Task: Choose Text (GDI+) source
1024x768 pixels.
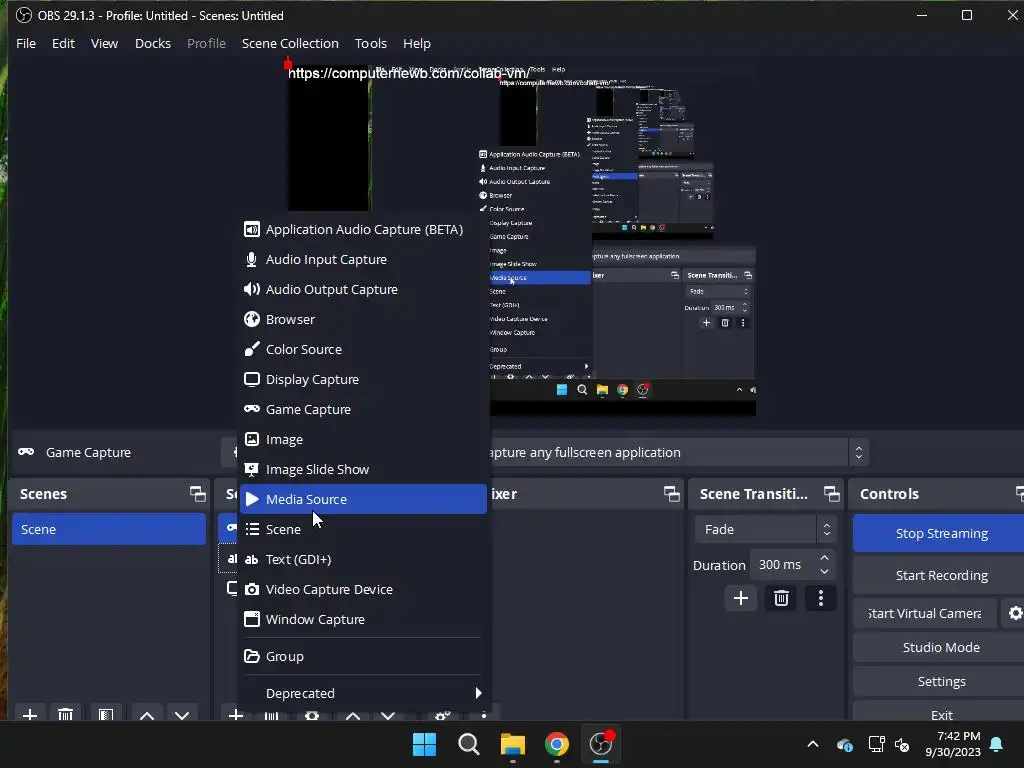Action: tap(363, 559)
